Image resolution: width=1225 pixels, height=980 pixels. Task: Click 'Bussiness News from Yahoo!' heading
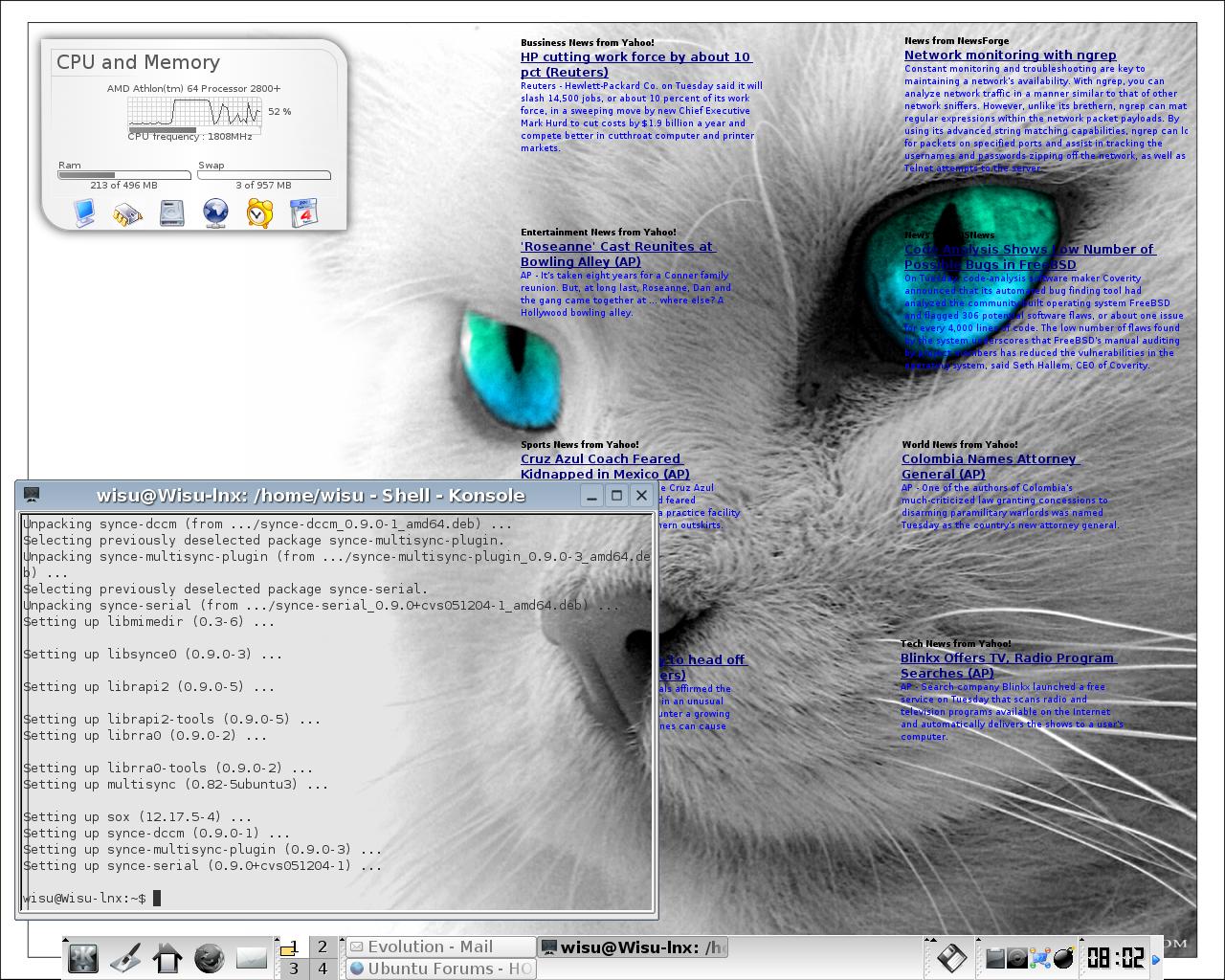[x=588, y=42]
